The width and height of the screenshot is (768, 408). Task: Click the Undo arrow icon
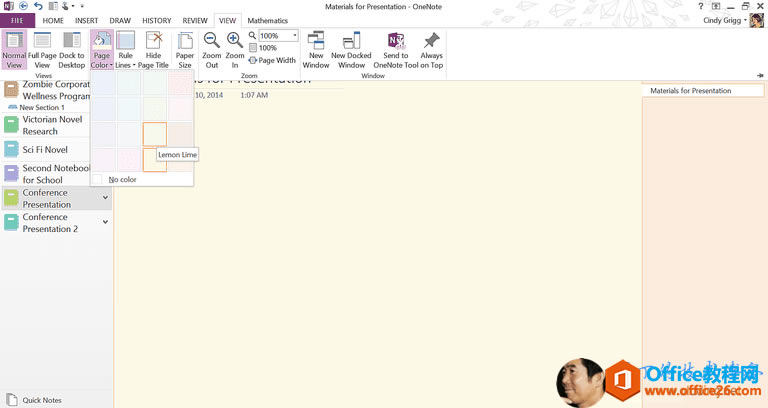(38, 6)
